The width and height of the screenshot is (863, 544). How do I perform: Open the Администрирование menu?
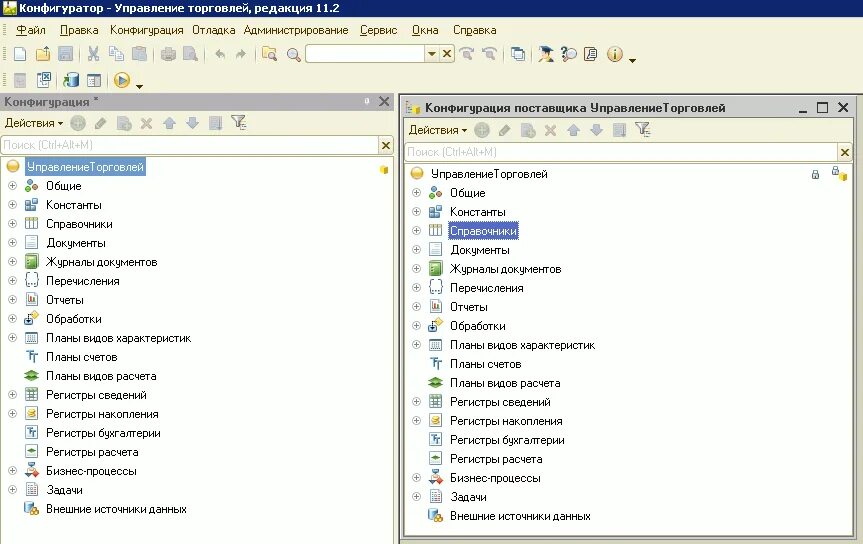296,30
